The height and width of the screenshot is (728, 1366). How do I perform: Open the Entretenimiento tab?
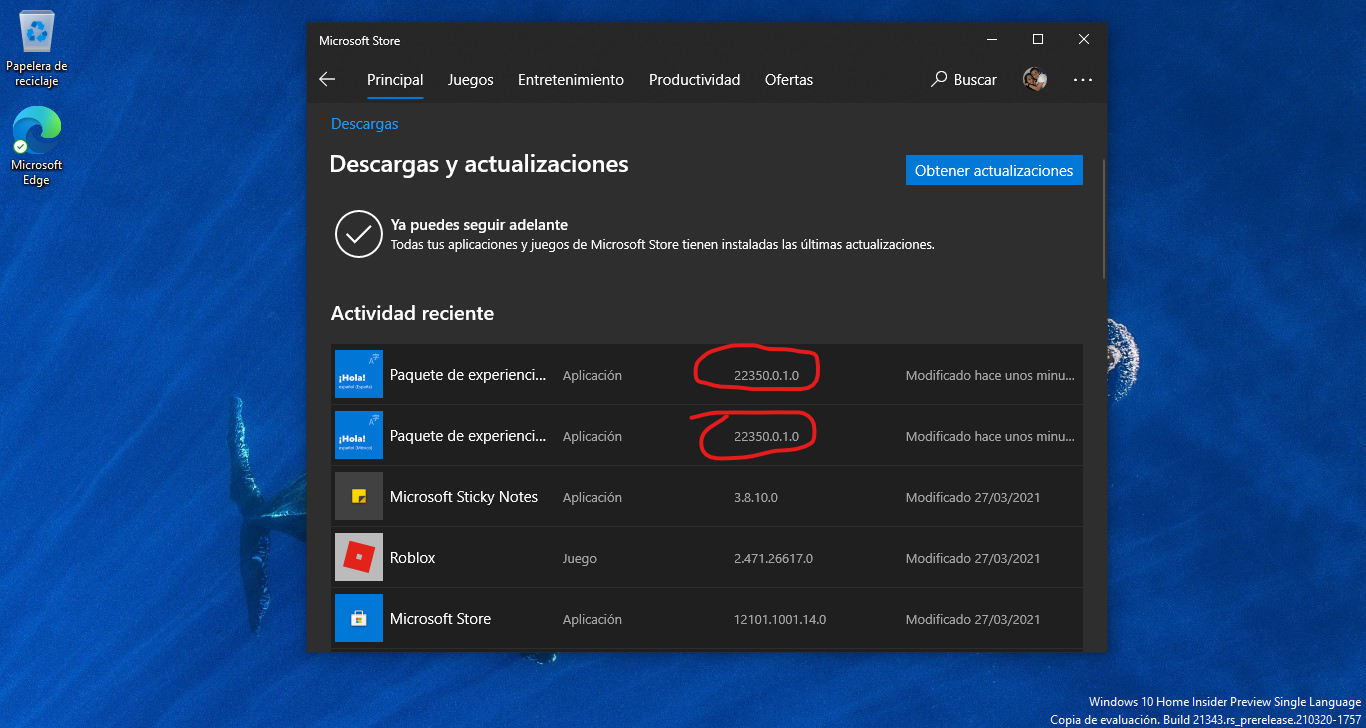[x=571, y=80]
